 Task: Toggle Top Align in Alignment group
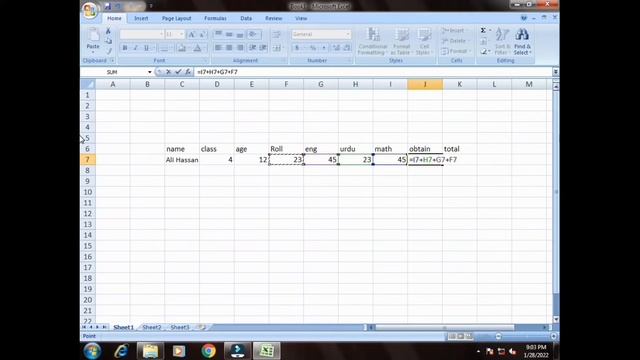tap(218, 34)
